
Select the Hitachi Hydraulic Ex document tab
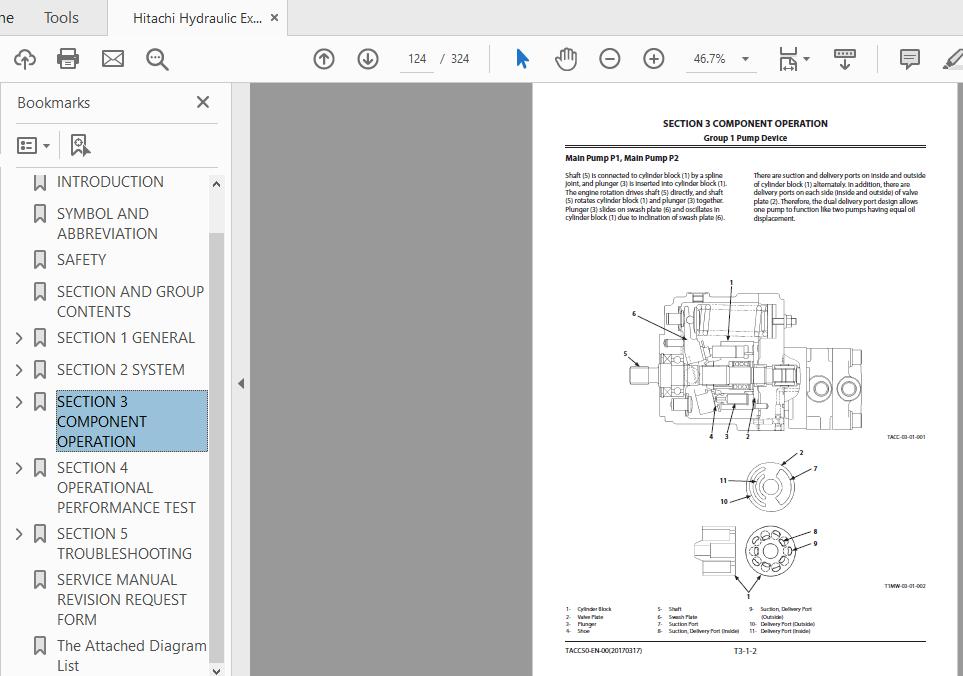pos(196,18)
